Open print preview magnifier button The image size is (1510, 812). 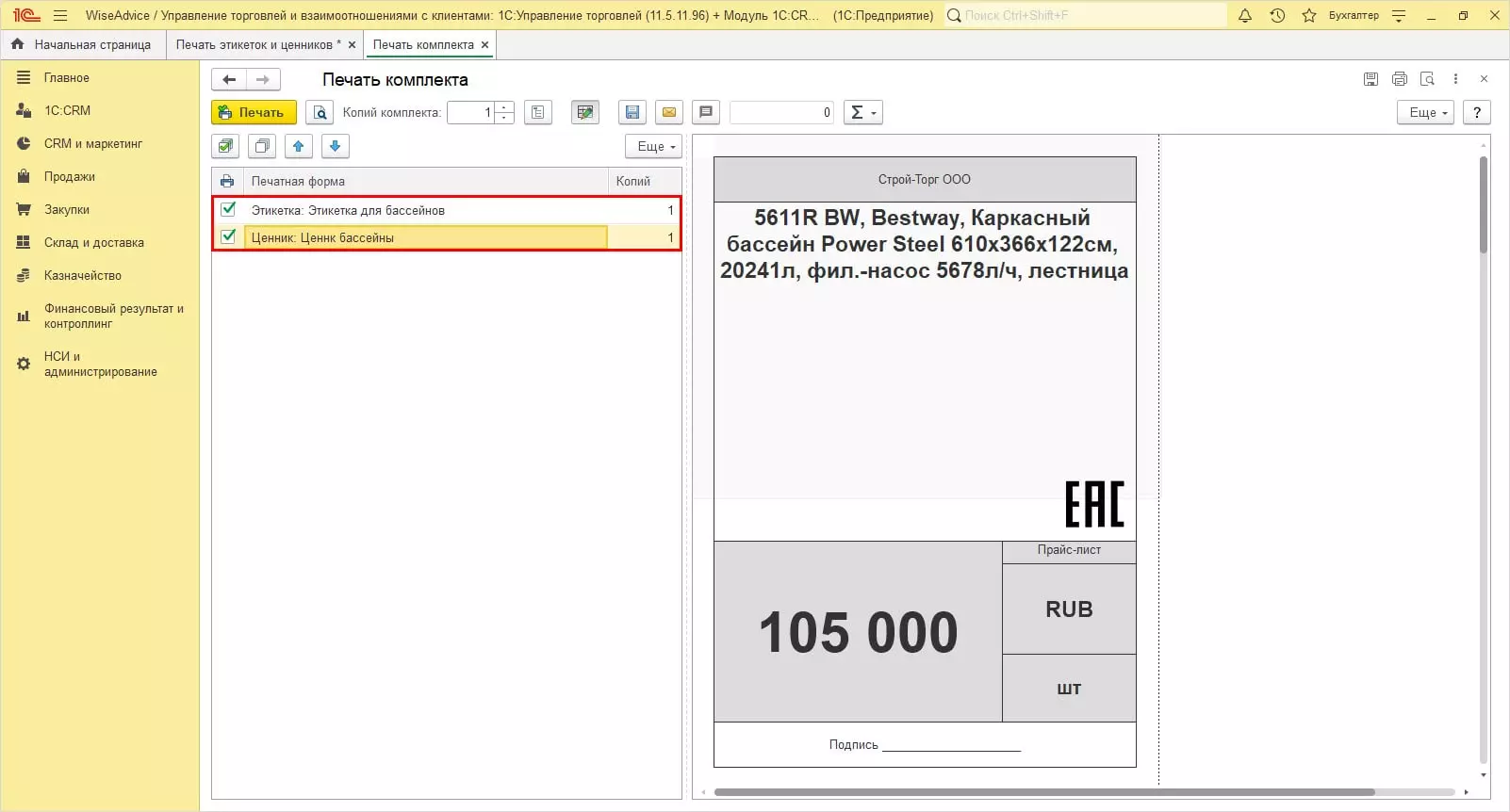coord(320,113)
